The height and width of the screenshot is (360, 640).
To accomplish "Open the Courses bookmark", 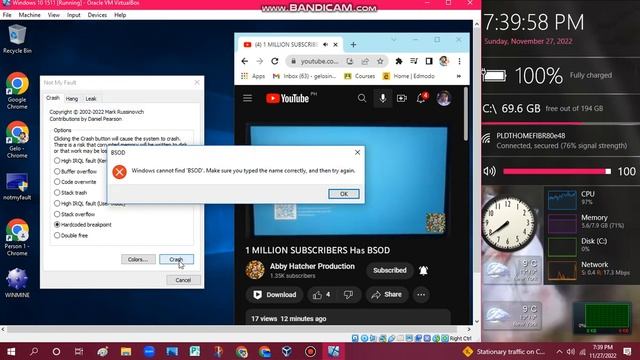I will pos(360,76).
